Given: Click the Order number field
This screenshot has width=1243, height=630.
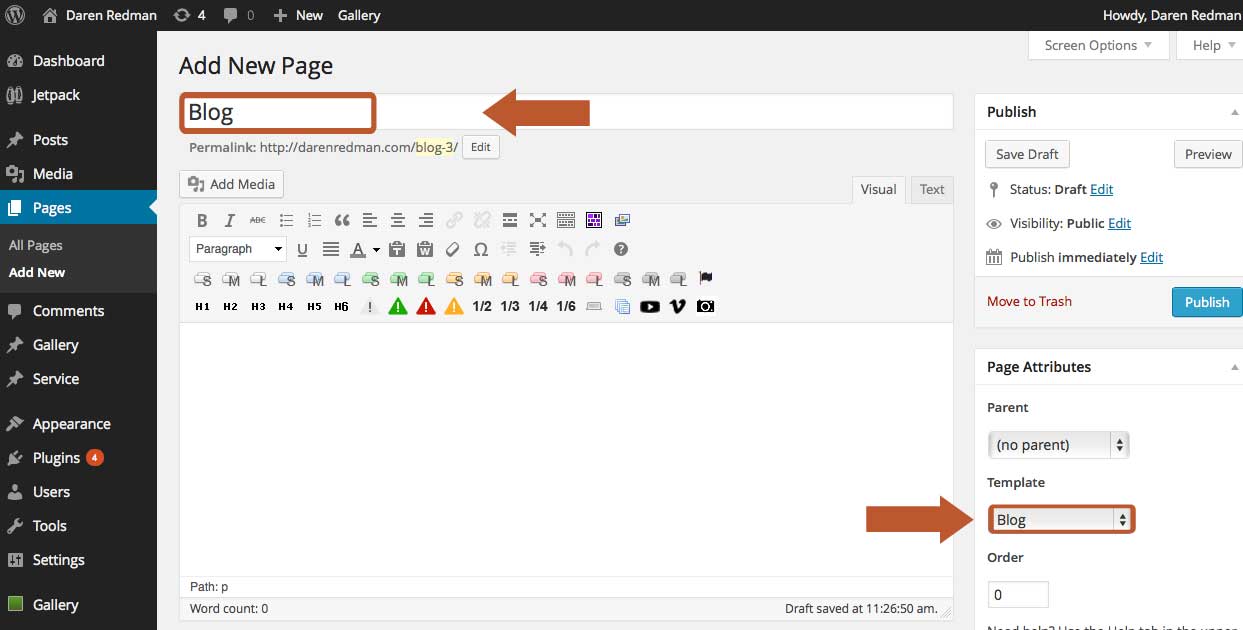Looking at the screenshot, I should [x=1018, y=594].
